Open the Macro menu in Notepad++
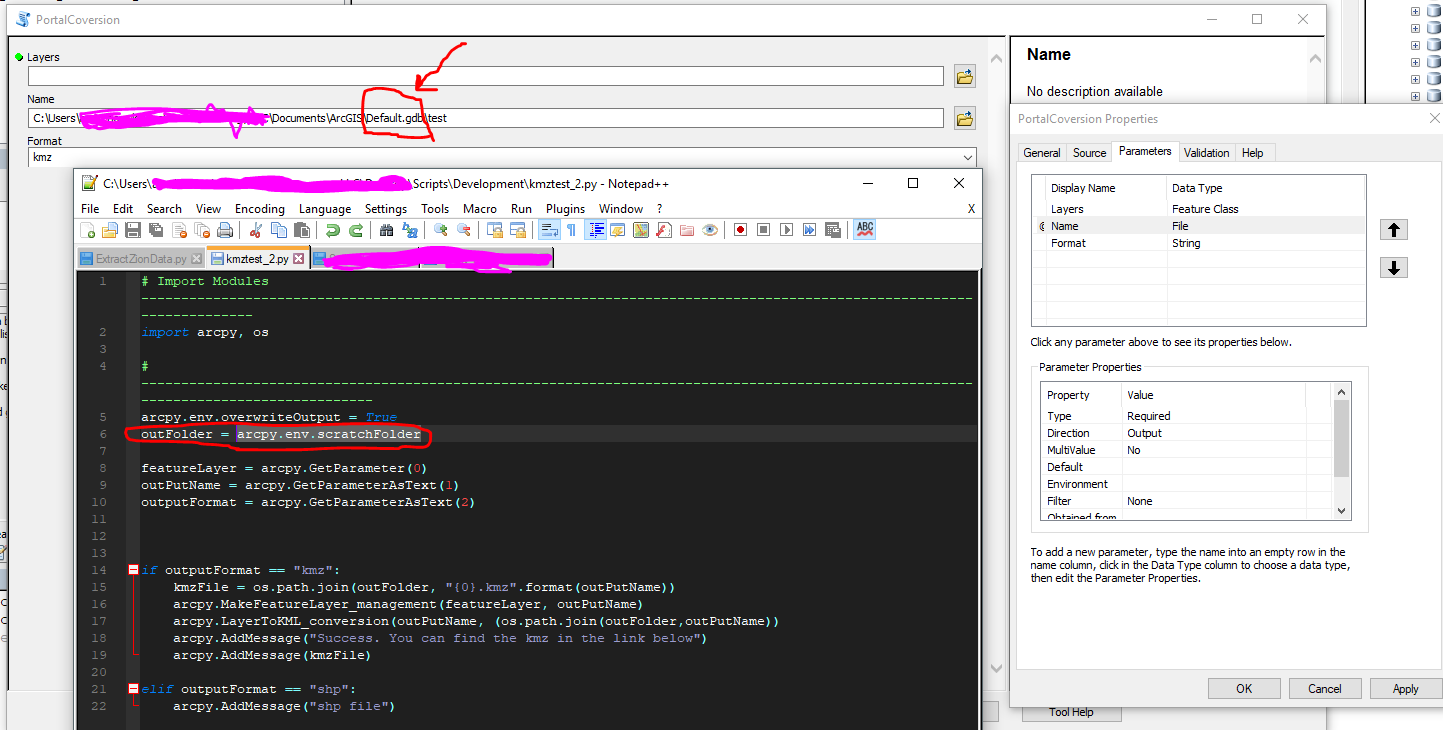The image size is (1443, 730). point(480,209)
